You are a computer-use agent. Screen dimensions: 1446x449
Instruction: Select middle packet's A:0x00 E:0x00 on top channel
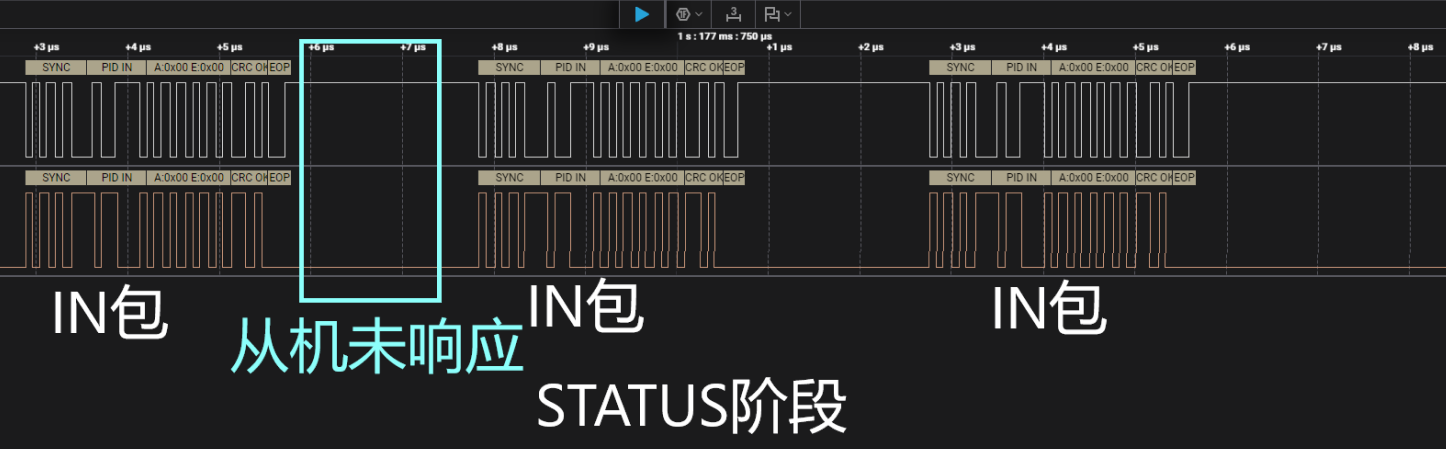click(641, 67)
